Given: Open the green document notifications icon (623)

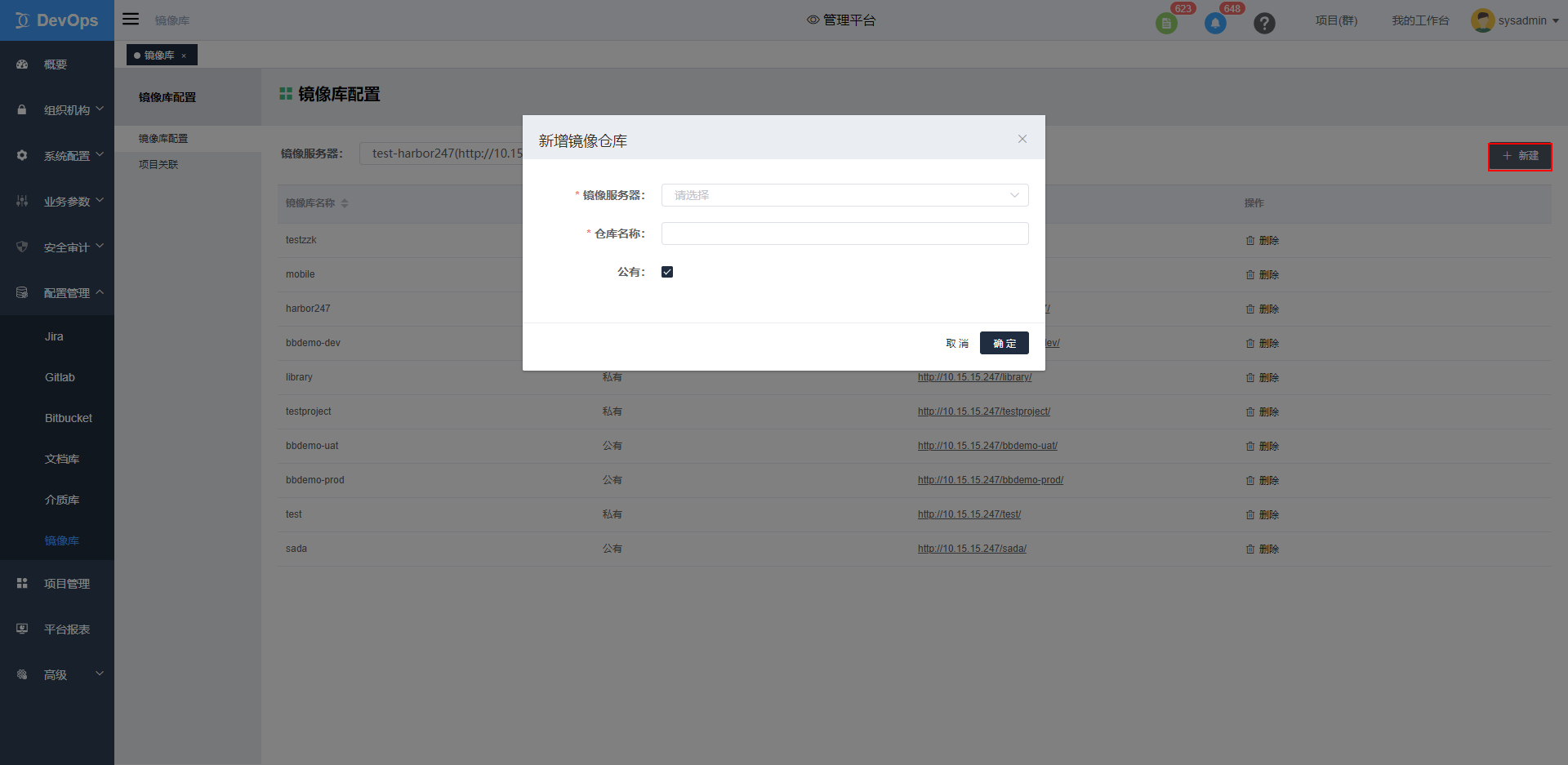Looking at the screenshot, I should point(1166,24).
